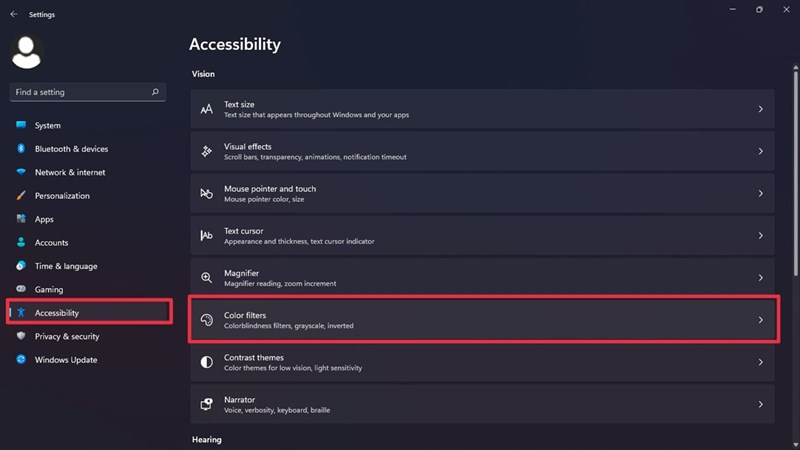Click the Narrator icon
This screenshot has width=800, height=450.
coord(206,404)
